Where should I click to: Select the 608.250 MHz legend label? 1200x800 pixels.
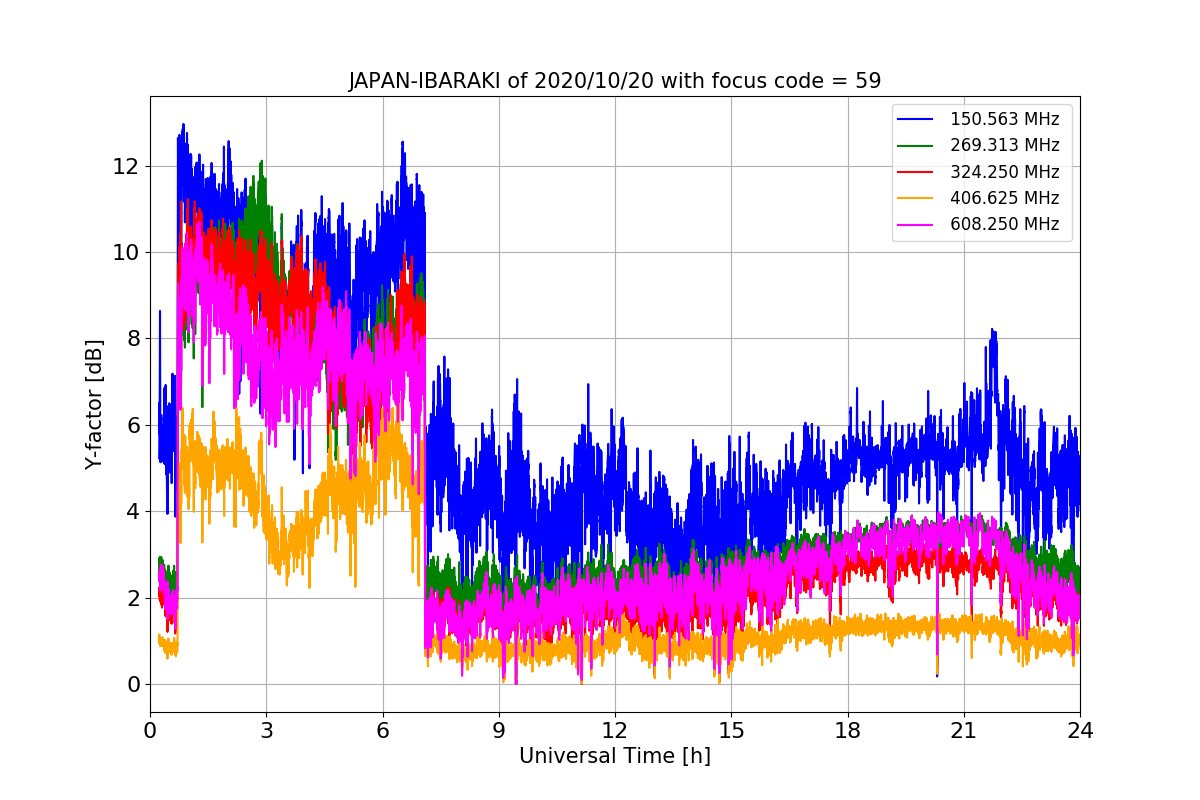click(x=1004, y=224)
